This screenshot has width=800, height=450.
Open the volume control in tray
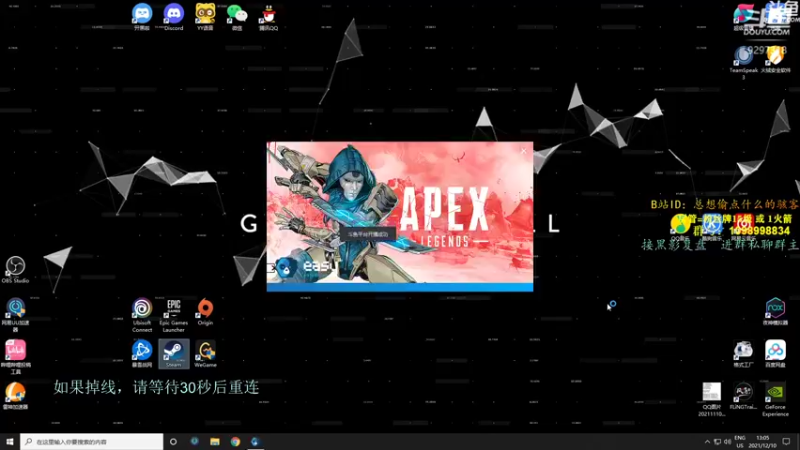point(728,442)
